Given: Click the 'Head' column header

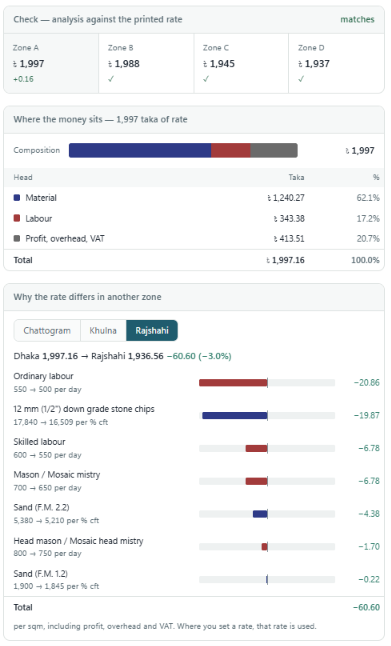Looking at the screenshot, I should tap(23, 177).
